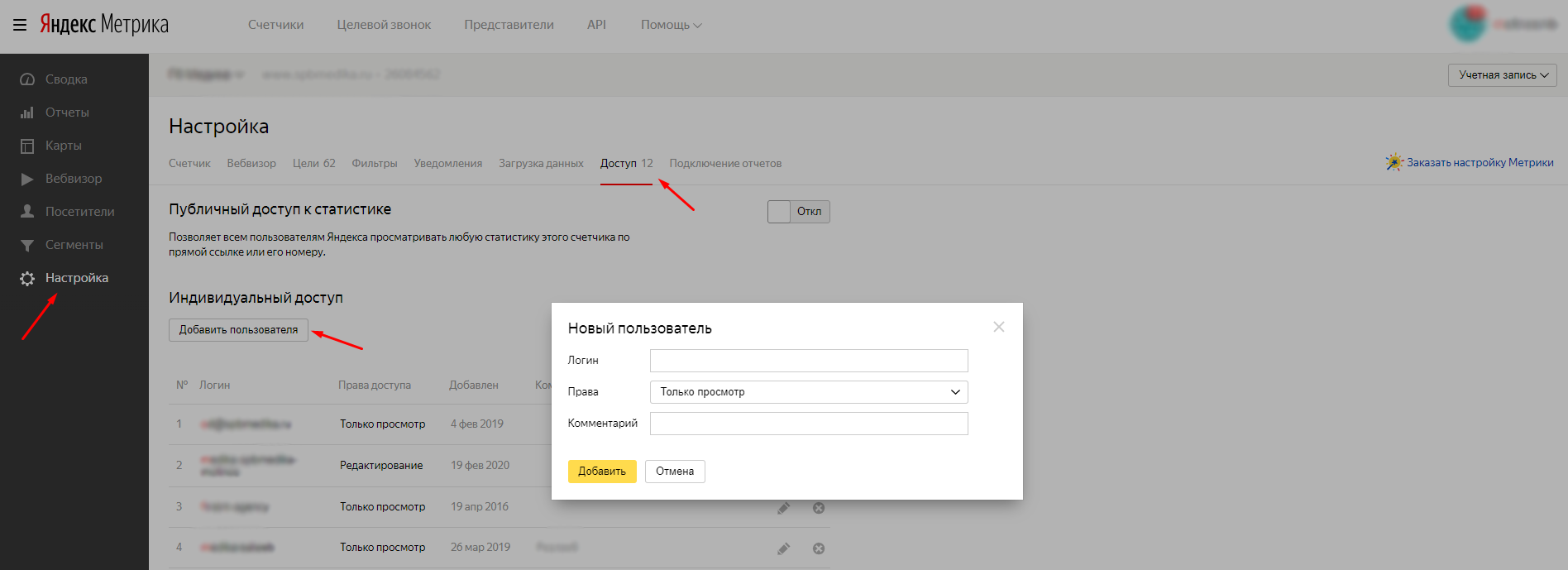Focus the Комментарий input field
1568x570 pixels.
point(809,424)
